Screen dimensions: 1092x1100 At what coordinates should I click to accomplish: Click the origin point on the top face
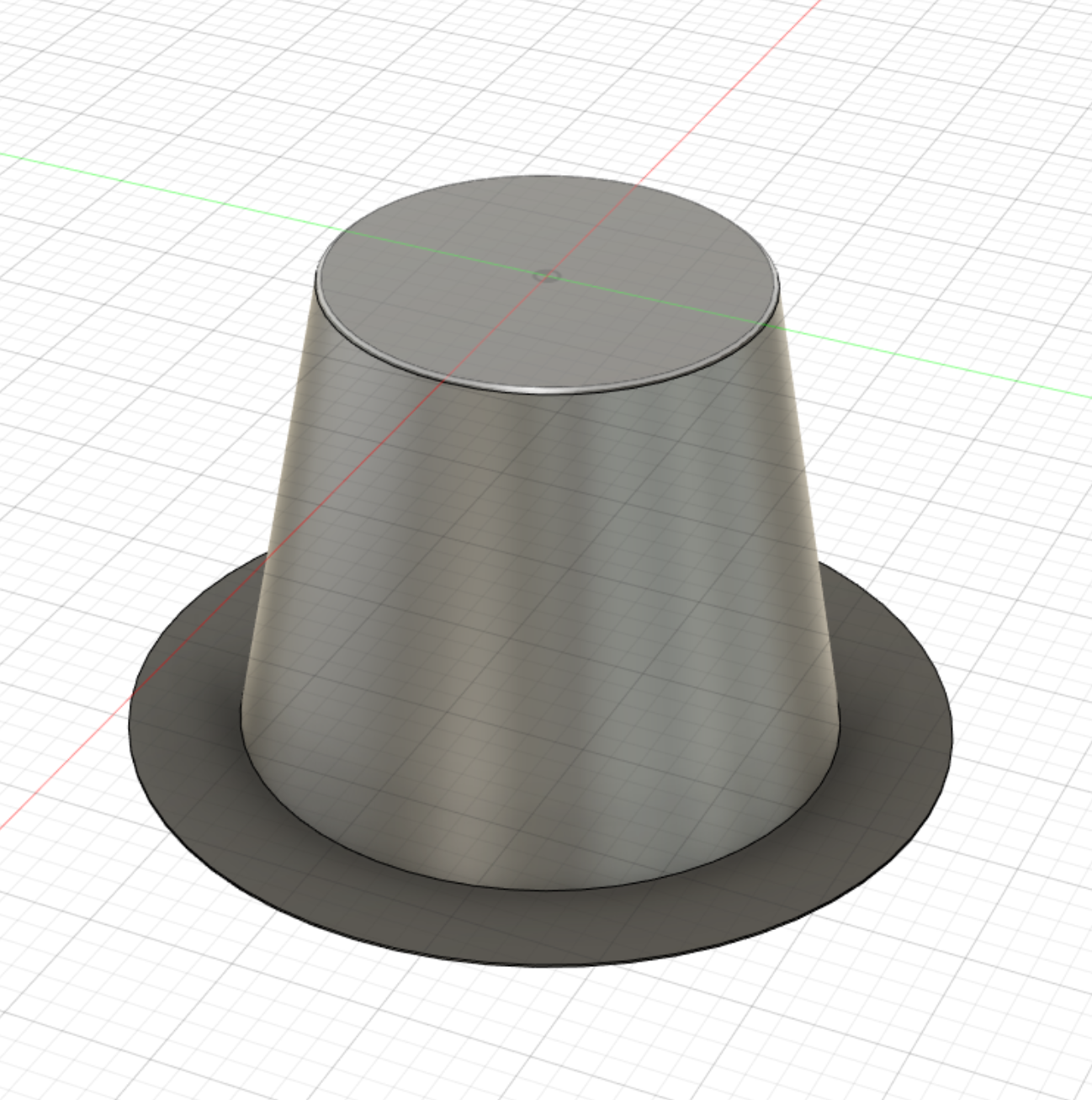pyautogui.click(x=549, y=275)
